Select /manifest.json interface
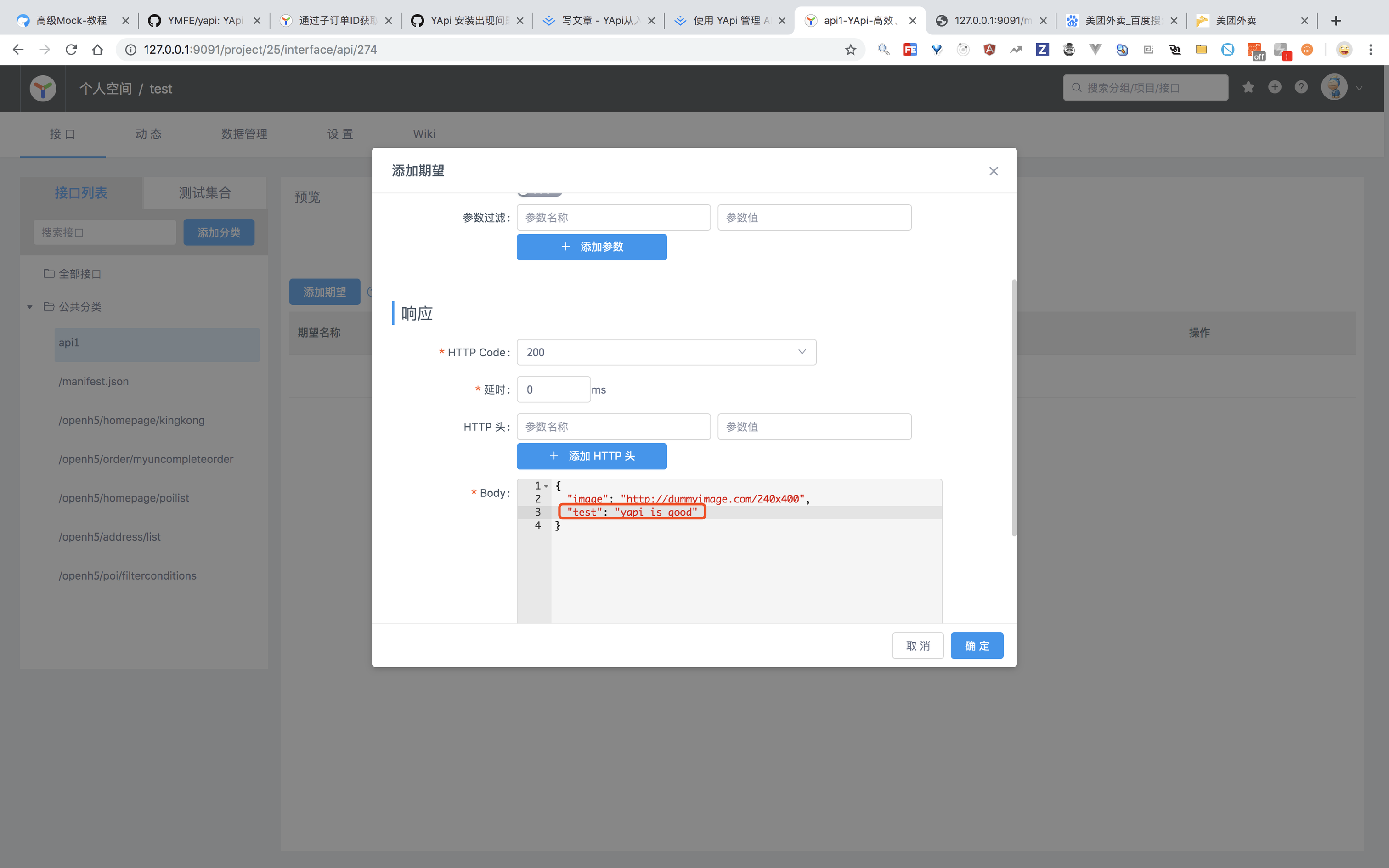The height and width of the screenshot is (868, 1389). point(94,381)
